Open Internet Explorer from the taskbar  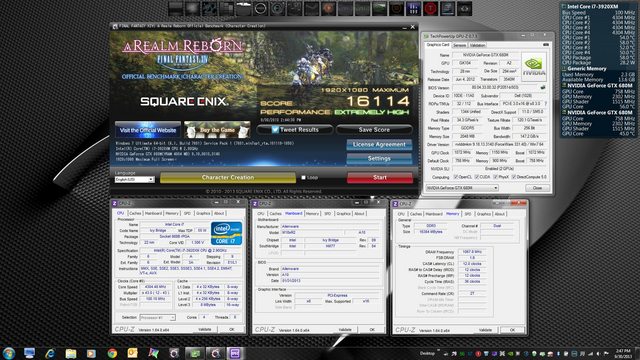coord(50,353)
